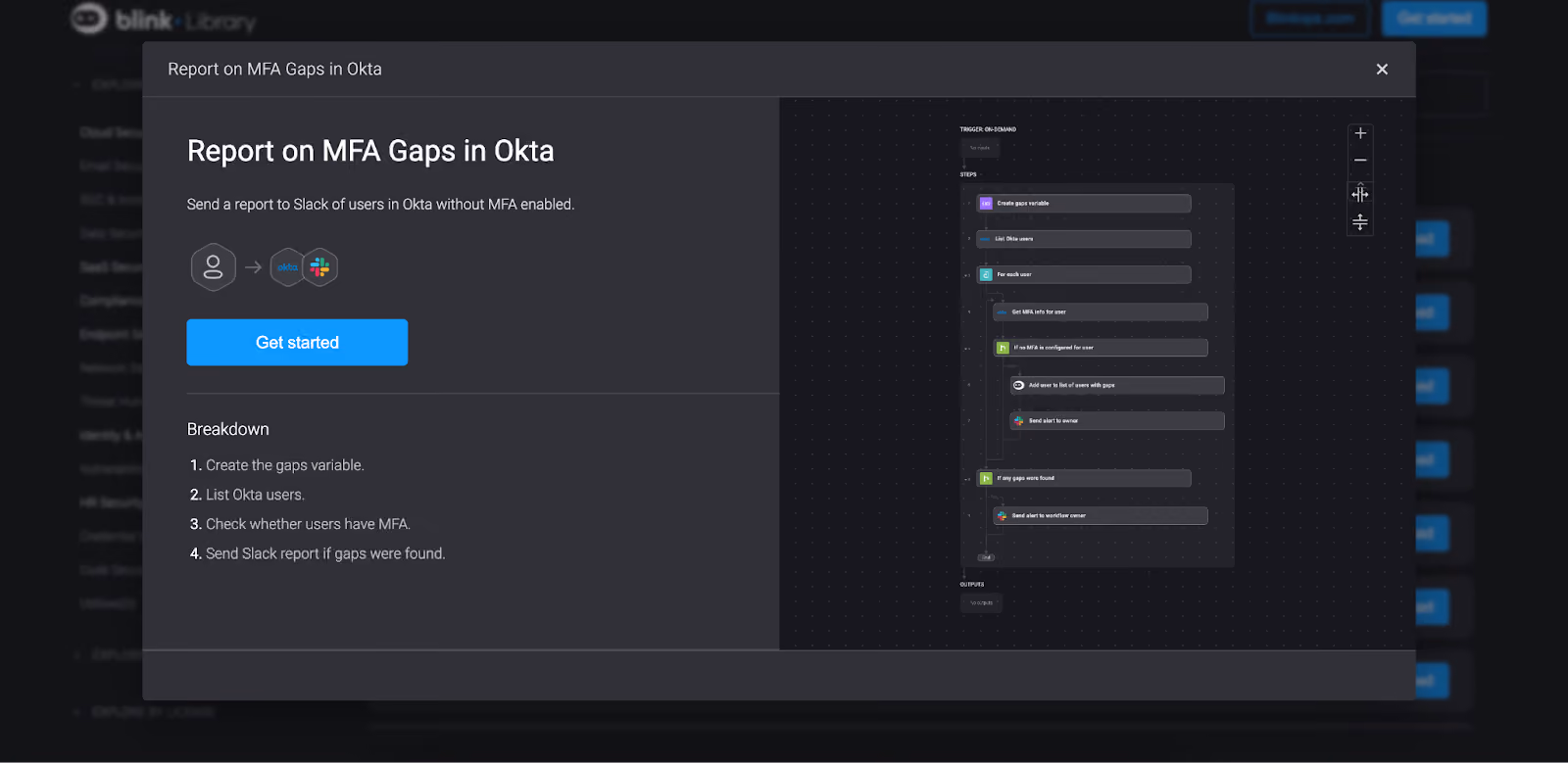Click the dialog title bar text
The width and height of the screenshot is (1568, 763).
(x=274, y=69)
